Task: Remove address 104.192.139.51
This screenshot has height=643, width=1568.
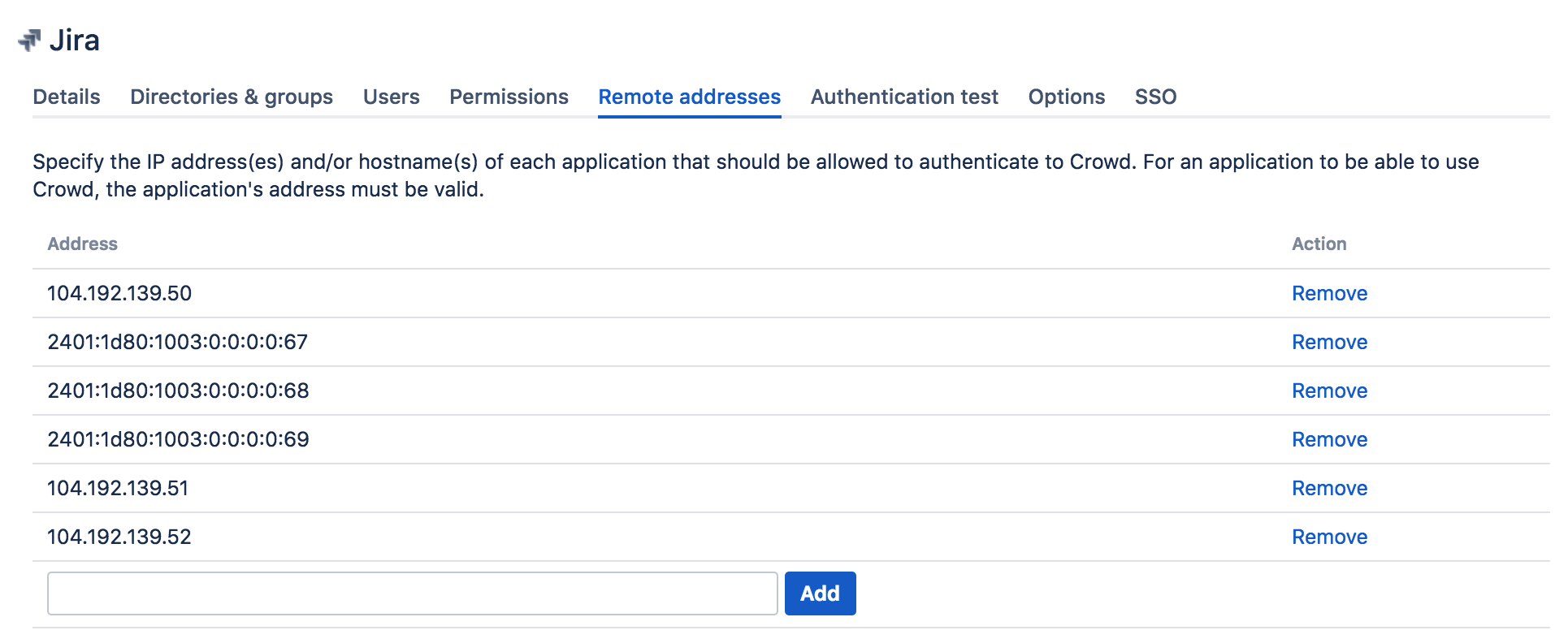Action: pyautogui.click(x=1329, y=488)
